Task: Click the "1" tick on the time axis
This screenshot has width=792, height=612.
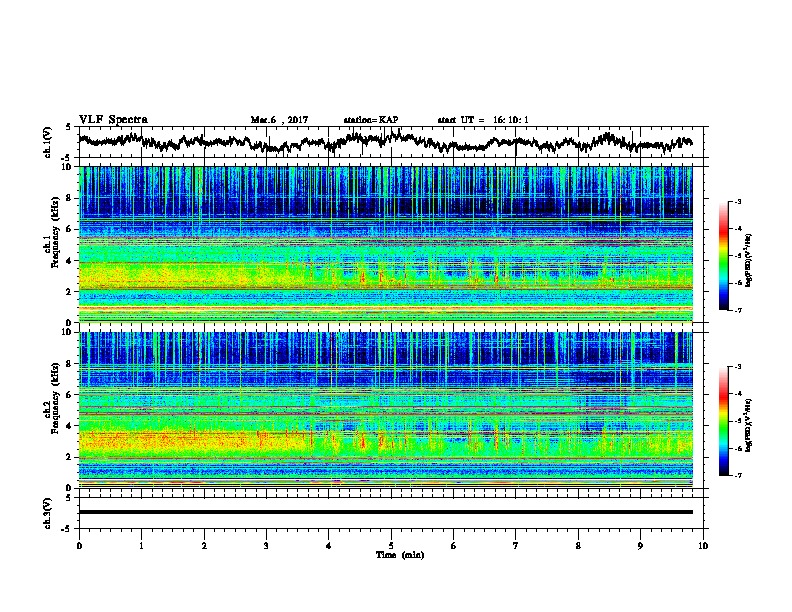Action: coord(141,546)
